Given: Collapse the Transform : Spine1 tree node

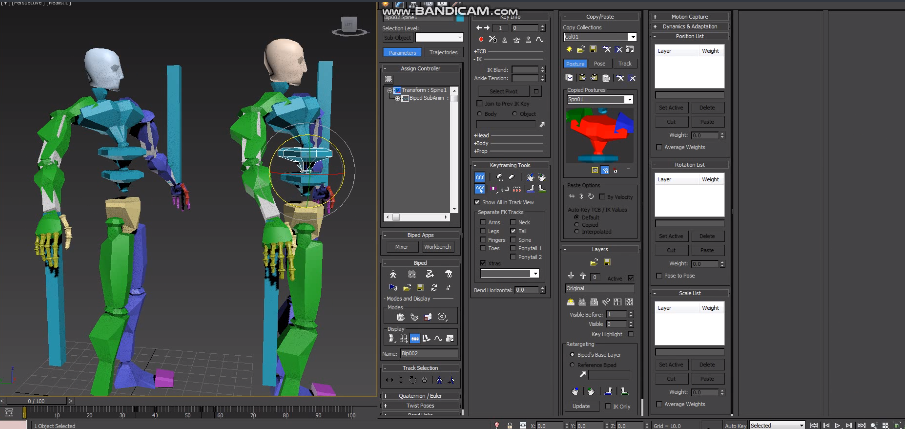Looking at the screenshot, I should click(x=390, y=91).
